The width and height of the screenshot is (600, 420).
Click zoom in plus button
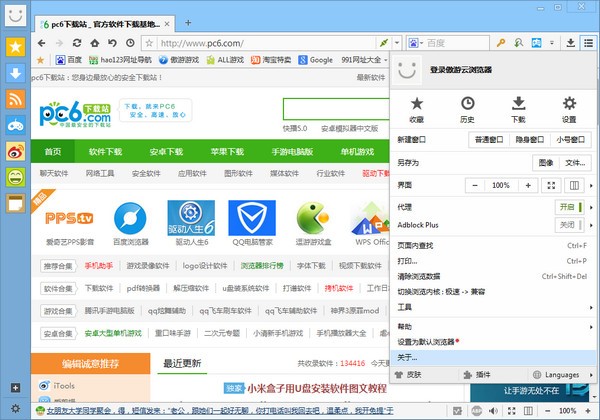click(527, 186)
